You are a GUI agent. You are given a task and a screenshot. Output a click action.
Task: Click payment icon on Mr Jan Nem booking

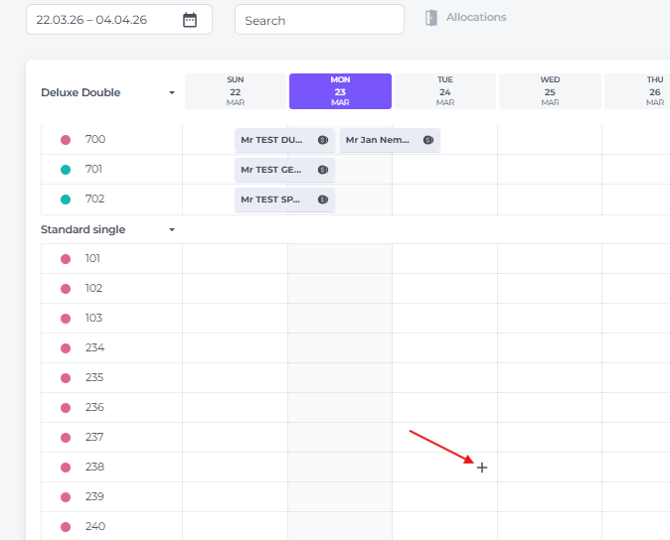pos(428,140)
